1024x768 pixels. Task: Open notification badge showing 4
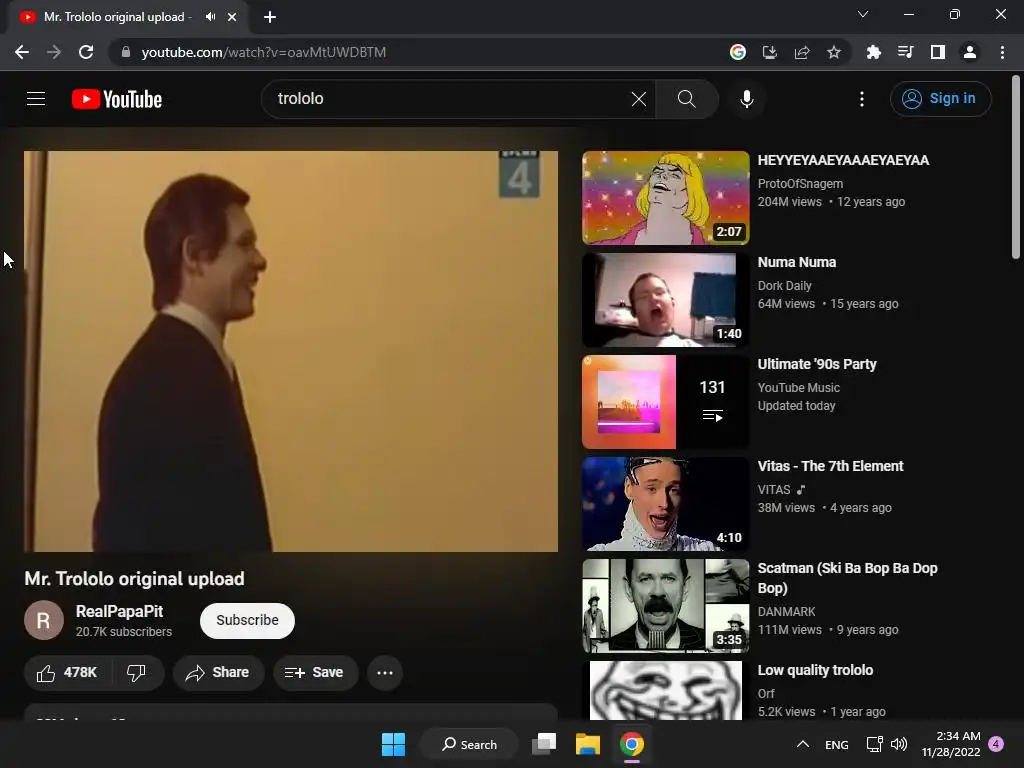click(x=996, y=744)
